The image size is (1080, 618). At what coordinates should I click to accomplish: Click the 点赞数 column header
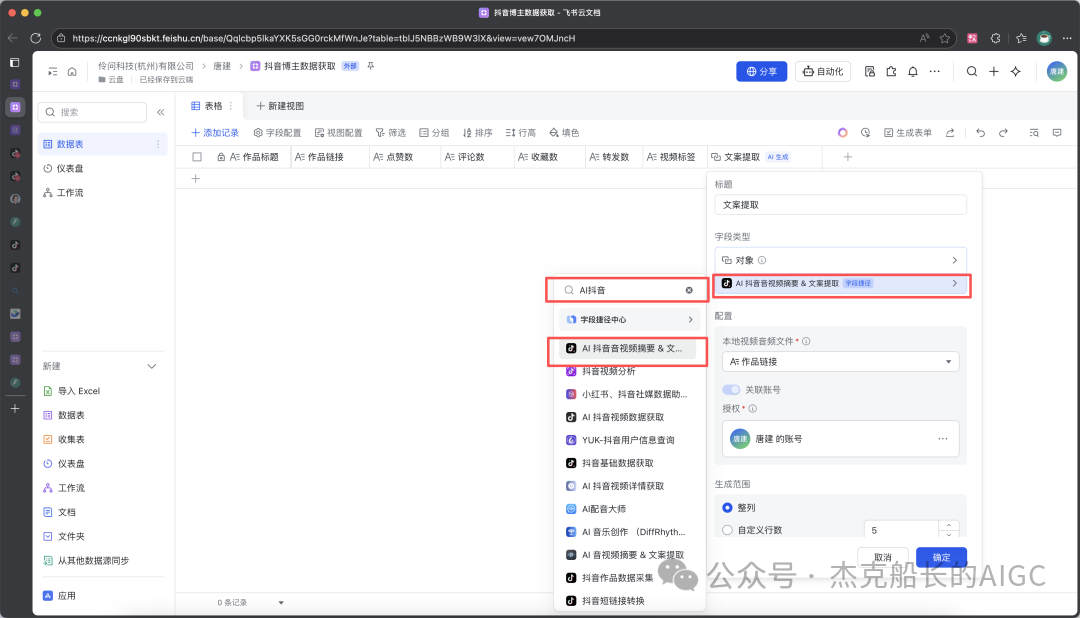pos(405,157)
